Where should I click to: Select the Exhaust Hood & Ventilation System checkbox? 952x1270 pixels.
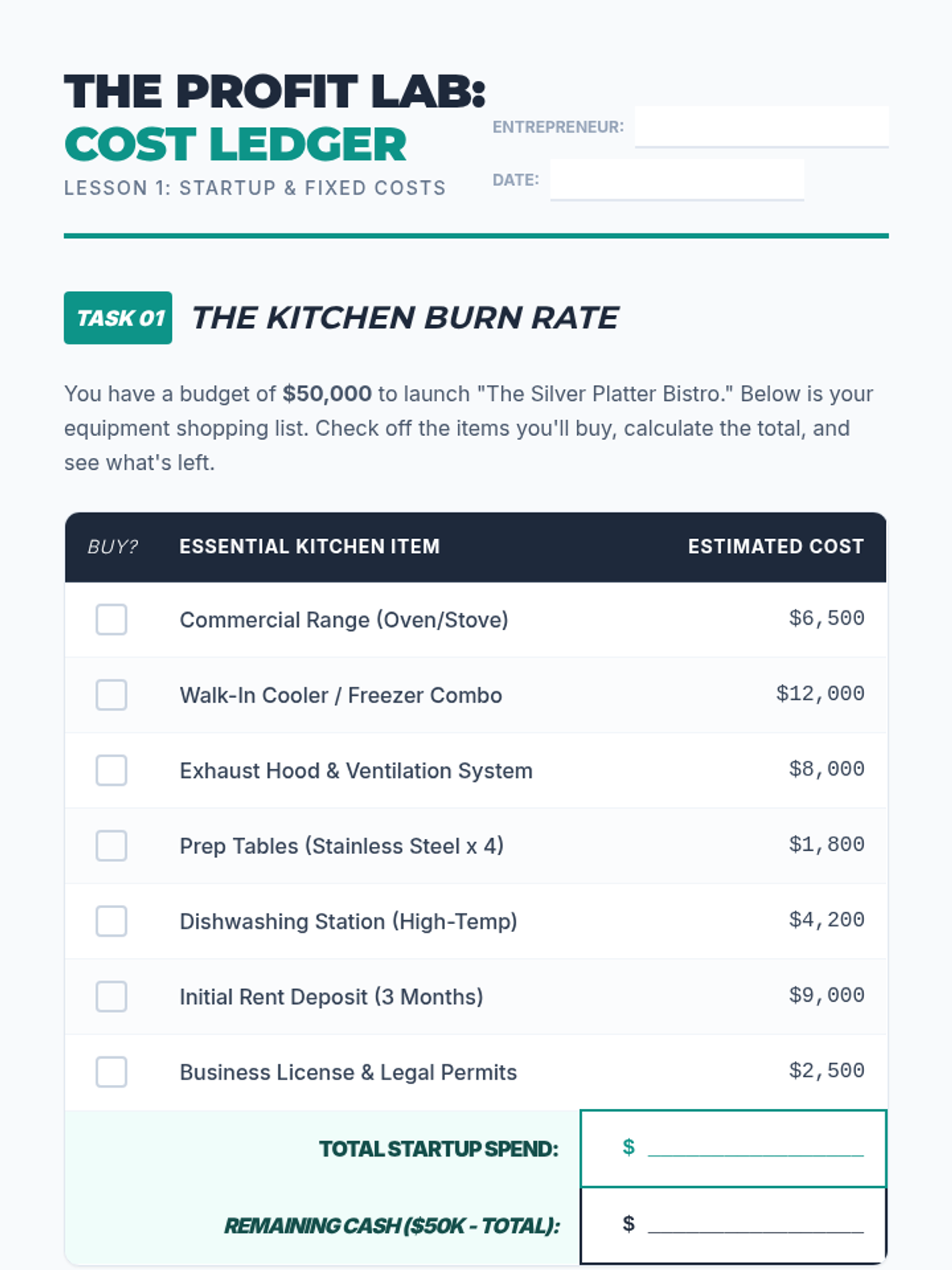(111, 770)
